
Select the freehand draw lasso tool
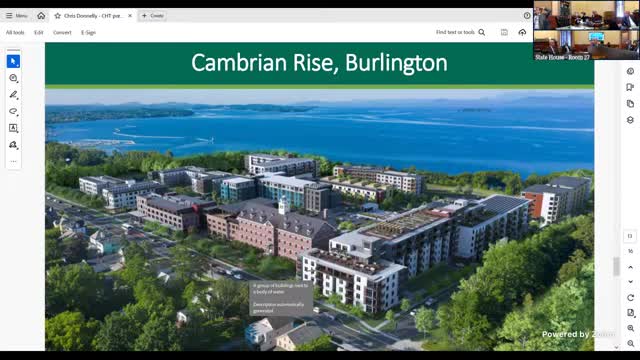click(x=13, y=111)
